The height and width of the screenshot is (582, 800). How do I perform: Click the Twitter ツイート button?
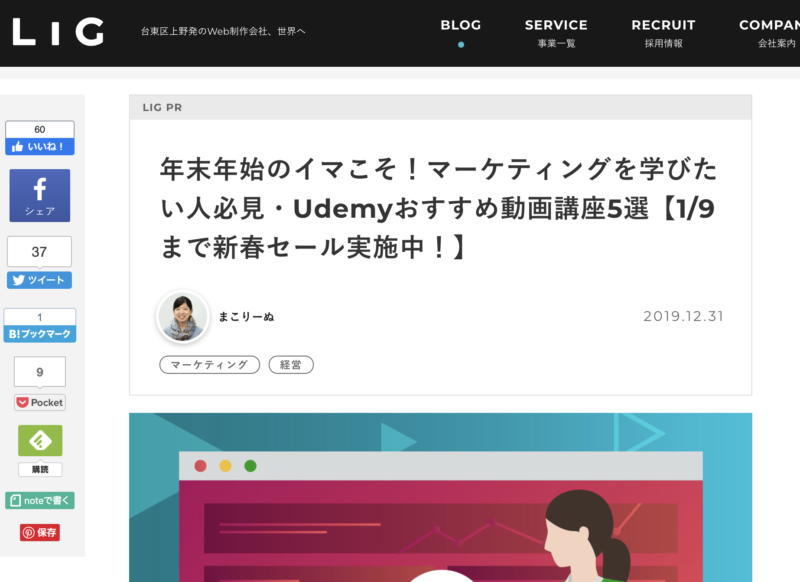click(39, 280)
